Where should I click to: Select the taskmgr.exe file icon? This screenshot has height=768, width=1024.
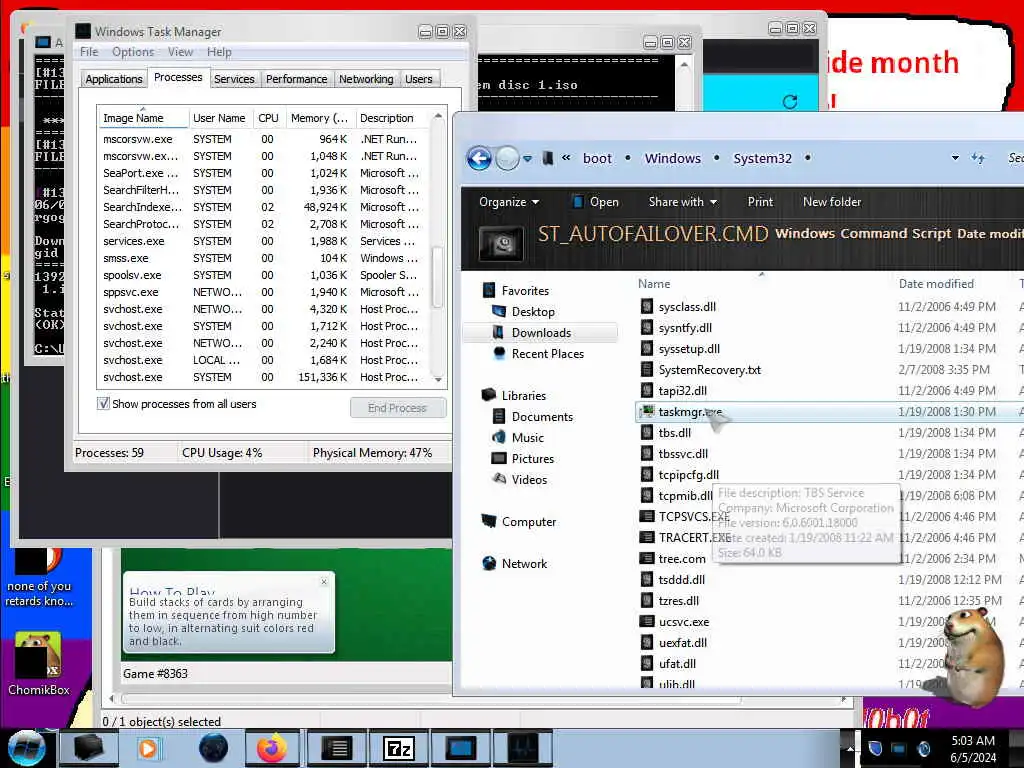(x=647, y=411)
